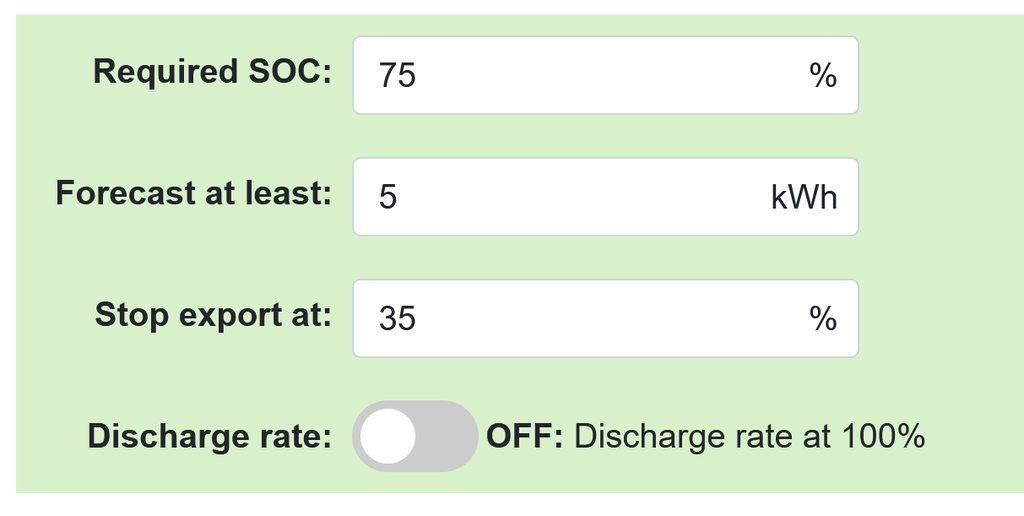
Task: Click the white knob of the discharge toggle
Action: (388, 437)
